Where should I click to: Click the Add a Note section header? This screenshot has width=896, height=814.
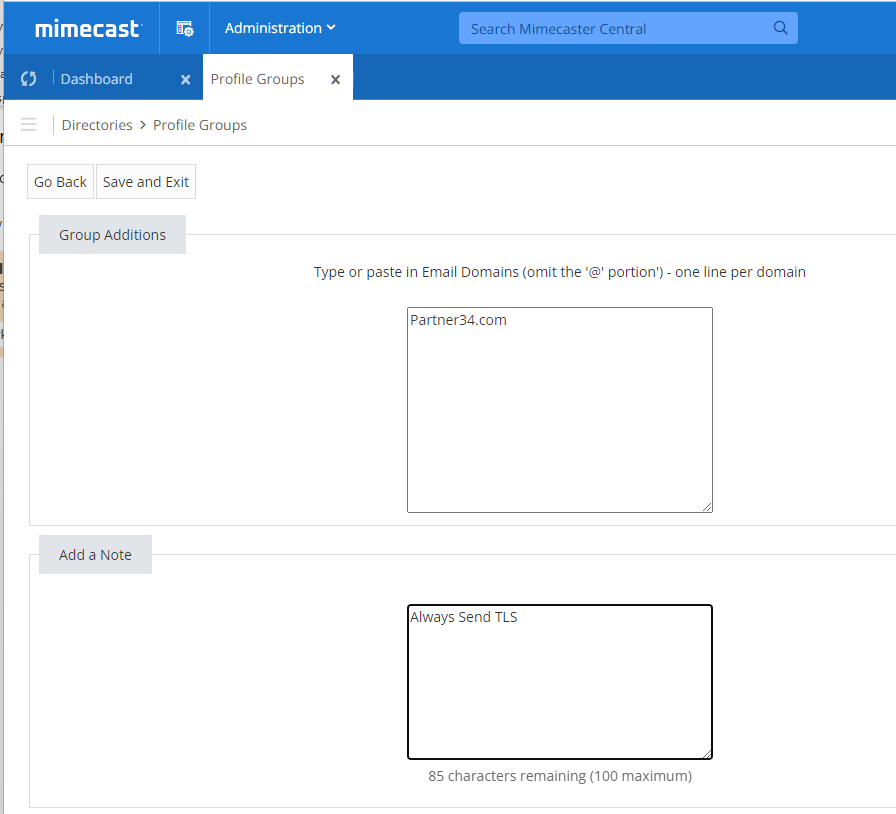(x=95, y=554)
